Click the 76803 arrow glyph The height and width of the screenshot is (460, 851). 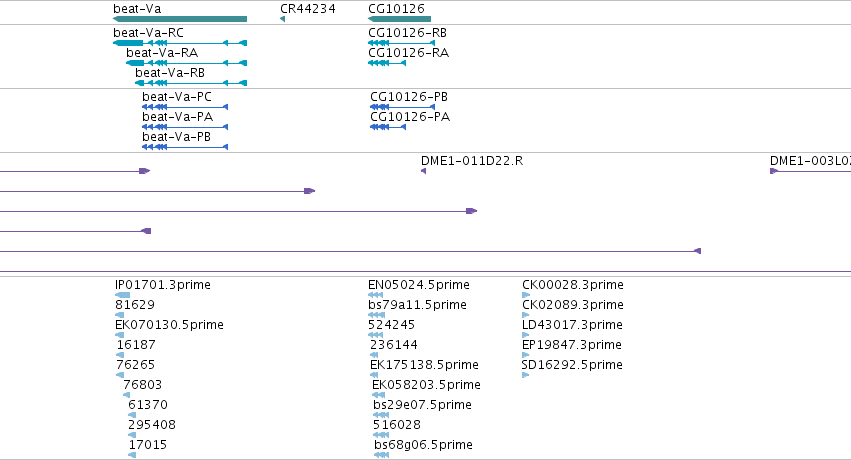pyautogui.click(x=126, y=395)
